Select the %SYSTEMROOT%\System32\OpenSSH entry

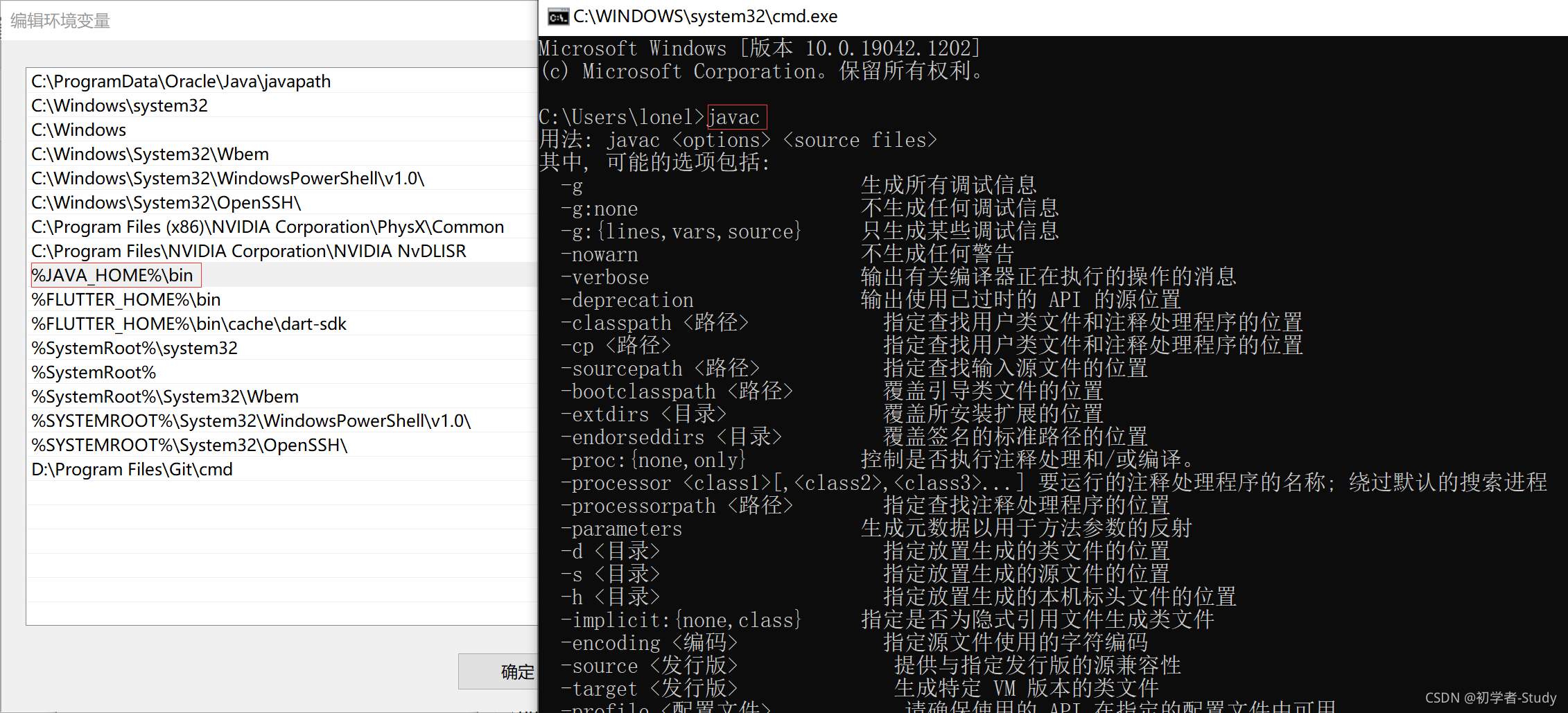189,444
